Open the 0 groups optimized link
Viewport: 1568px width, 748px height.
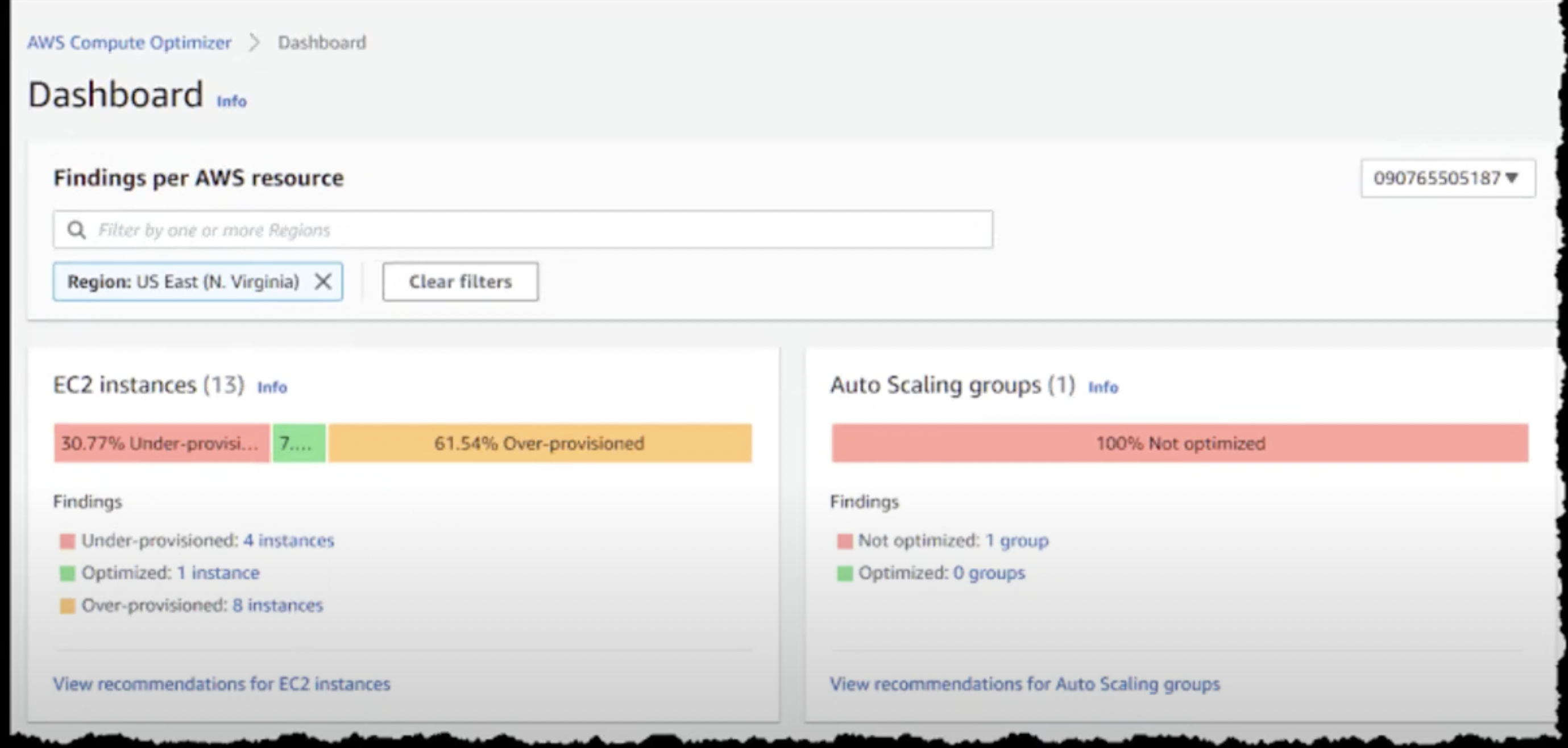989,573
